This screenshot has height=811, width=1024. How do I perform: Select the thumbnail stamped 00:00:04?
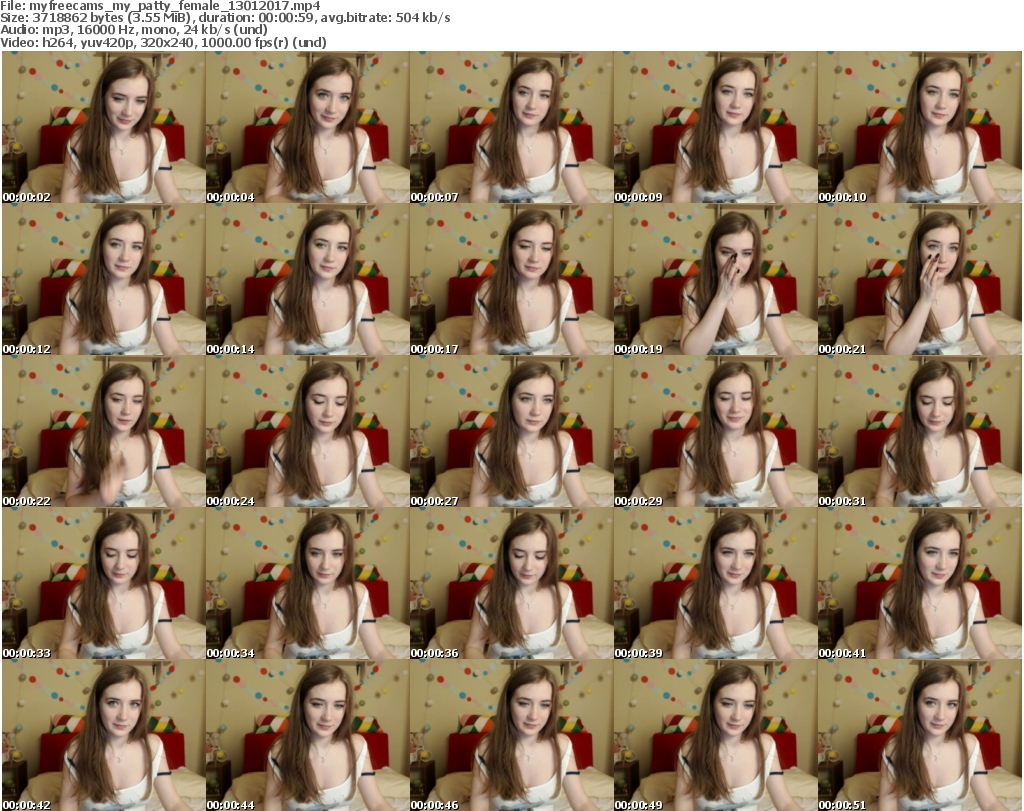point(308,127)
